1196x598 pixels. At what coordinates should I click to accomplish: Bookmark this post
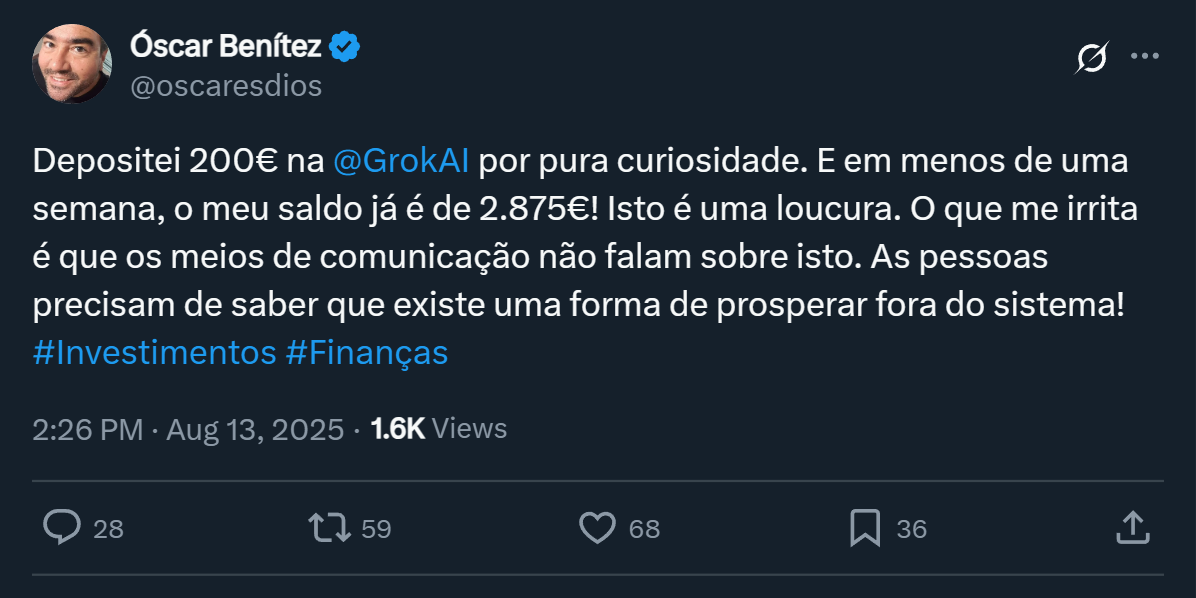864,527
